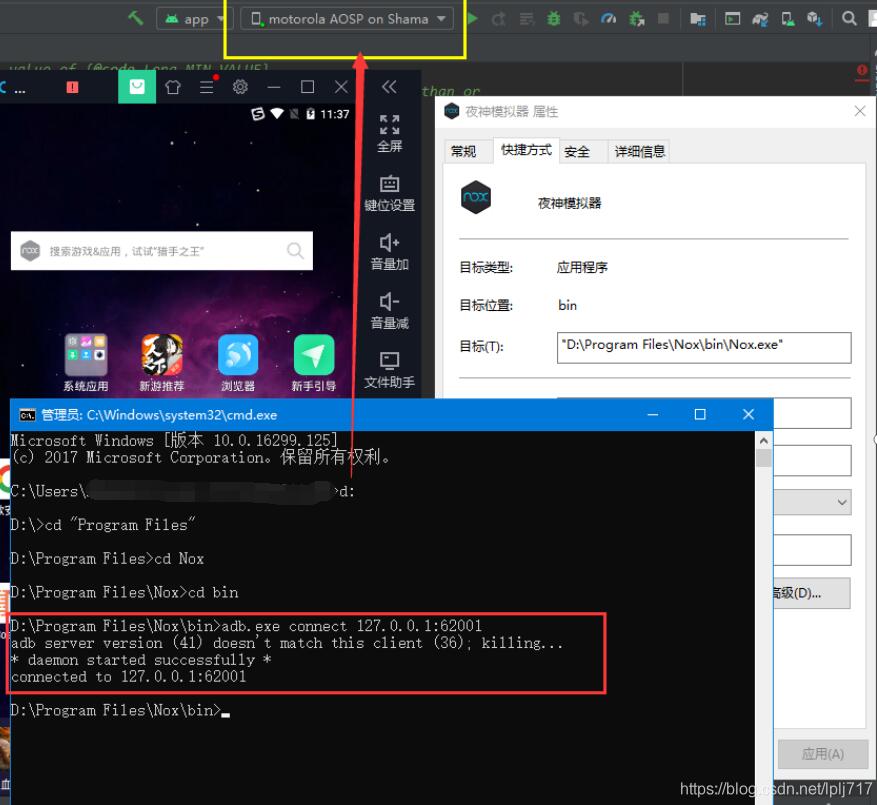Switch to the 常规 tab in properties dialog

[x=464, y=152]
